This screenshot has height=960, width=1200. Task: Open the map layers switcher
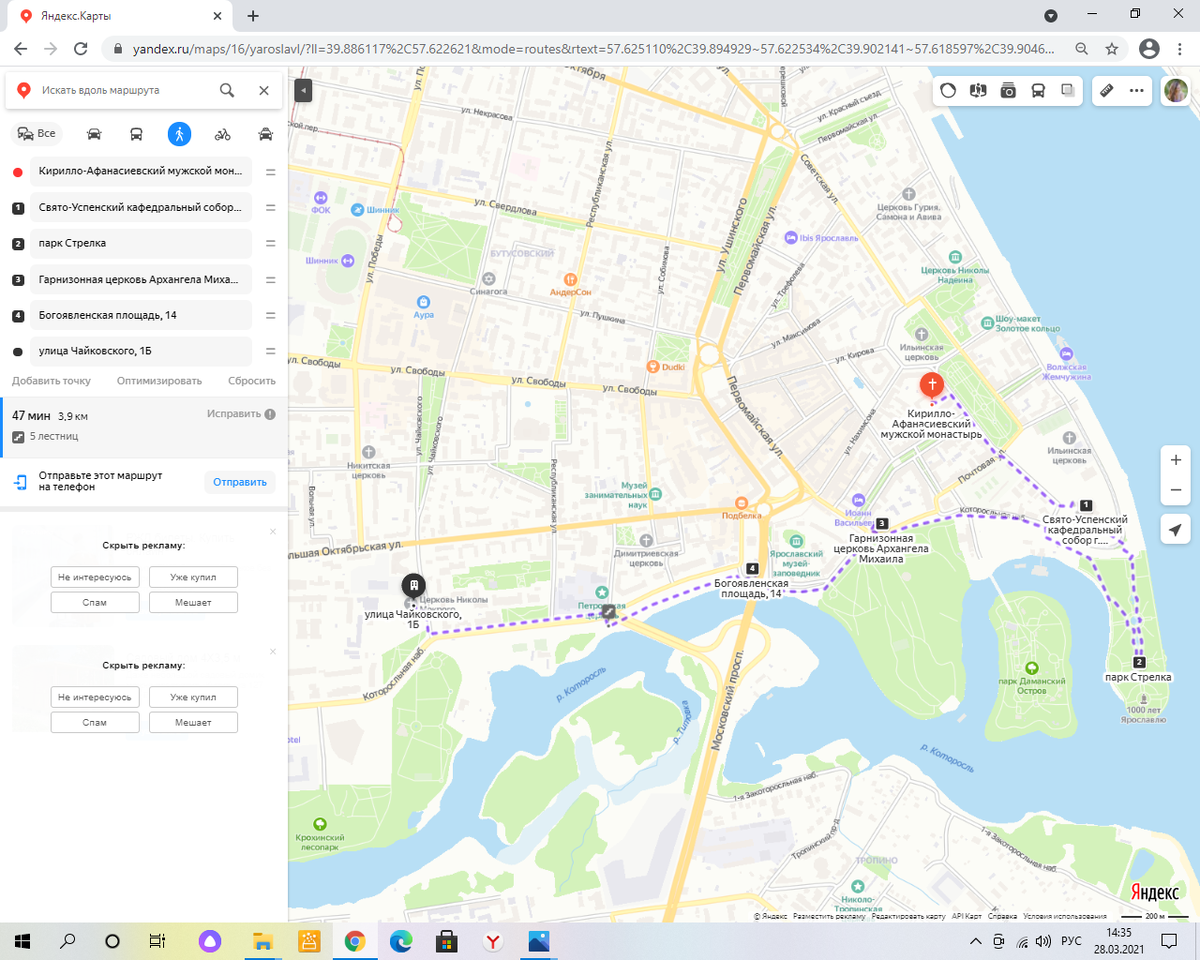tap(1068, 90)
